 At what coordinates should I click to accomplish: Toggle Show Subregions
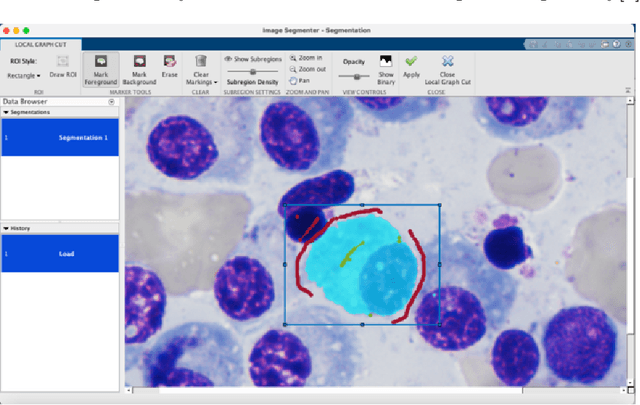[x=253, y=59]
